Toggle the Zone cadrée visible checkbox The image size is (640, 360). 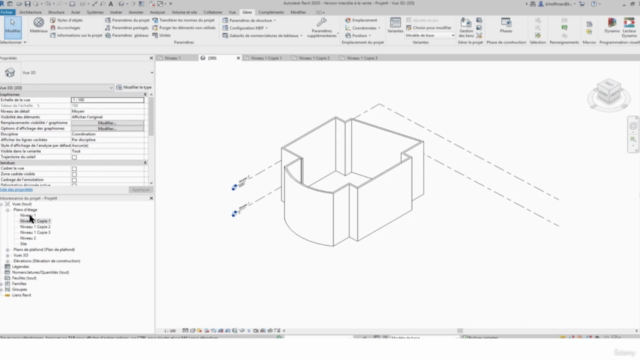[74, 174]
